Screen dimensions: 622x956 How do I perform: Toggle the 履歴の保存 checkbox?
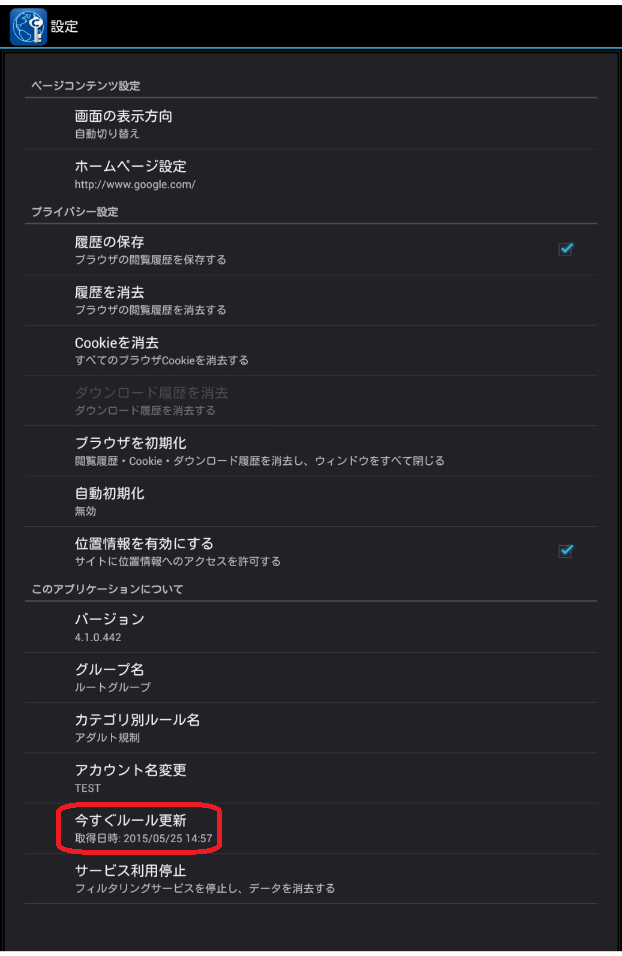click(x=565, y=249)
